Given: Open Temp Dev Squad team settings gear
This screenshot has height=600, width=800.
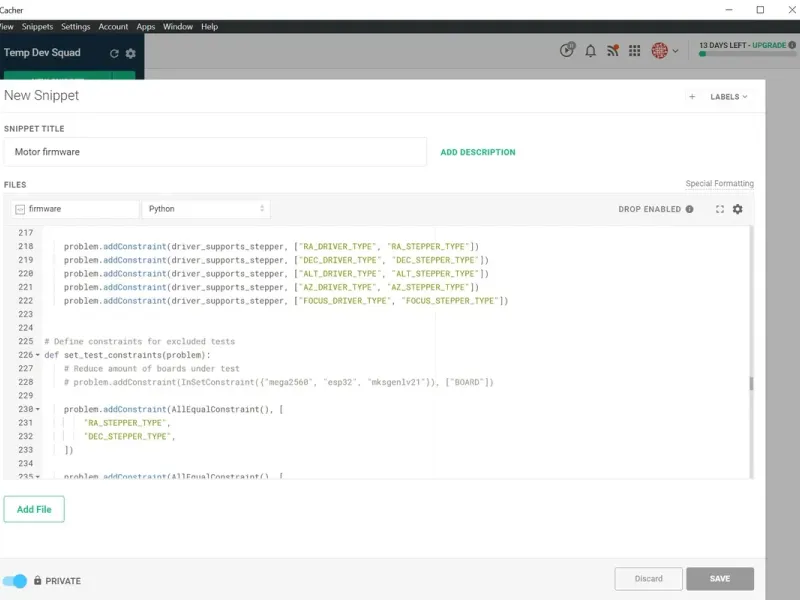Looking at the screenshot, I should point(131,53).
